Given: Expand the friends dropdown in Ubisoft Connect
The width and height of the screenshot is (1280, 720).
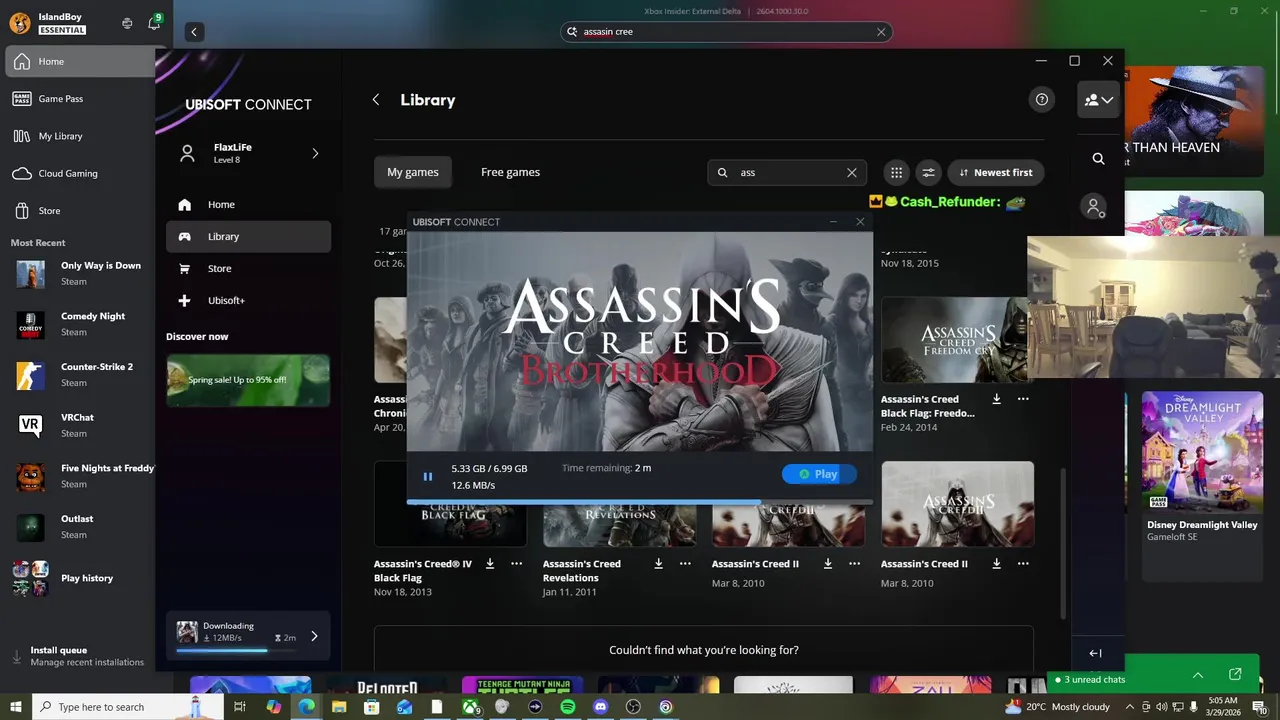Looking at the screenshot, I should click(1098, 100).
